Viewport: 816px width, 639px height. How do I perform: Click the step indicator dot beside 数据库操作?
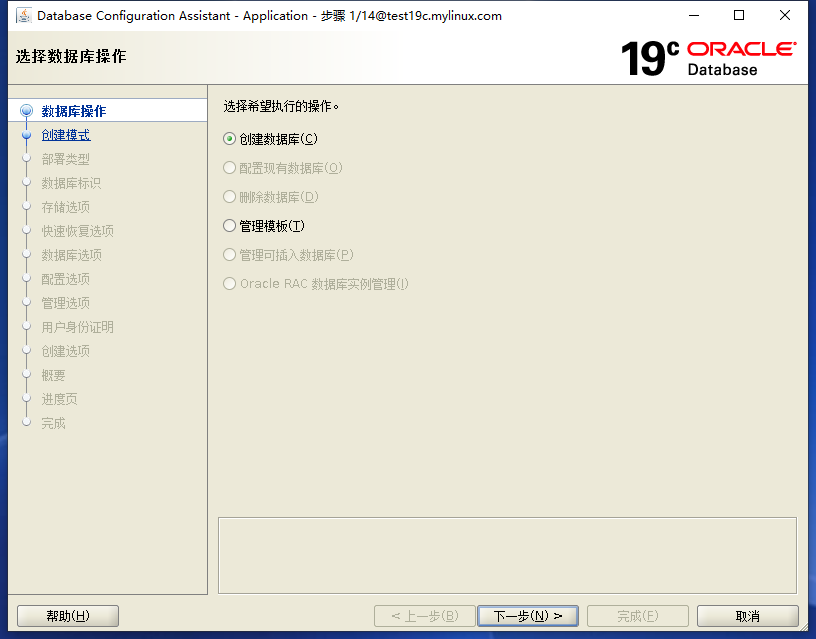[x=28, y=110]
